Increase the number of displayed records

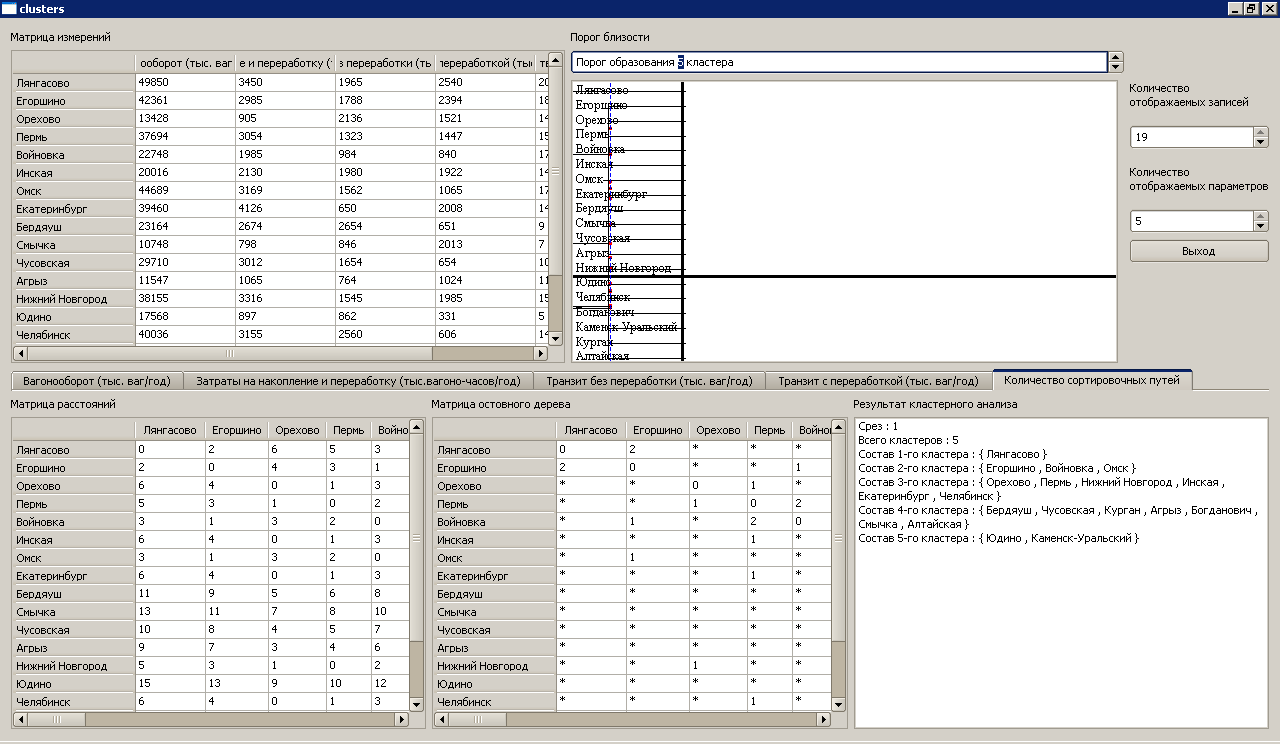[x=1260, y=132]
